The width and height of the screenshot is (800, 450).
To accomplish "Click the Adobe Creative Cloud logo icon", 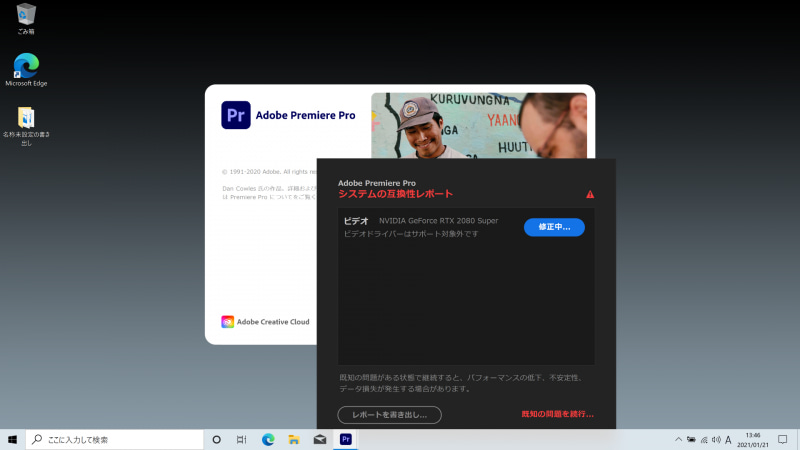I will [228, 321].
